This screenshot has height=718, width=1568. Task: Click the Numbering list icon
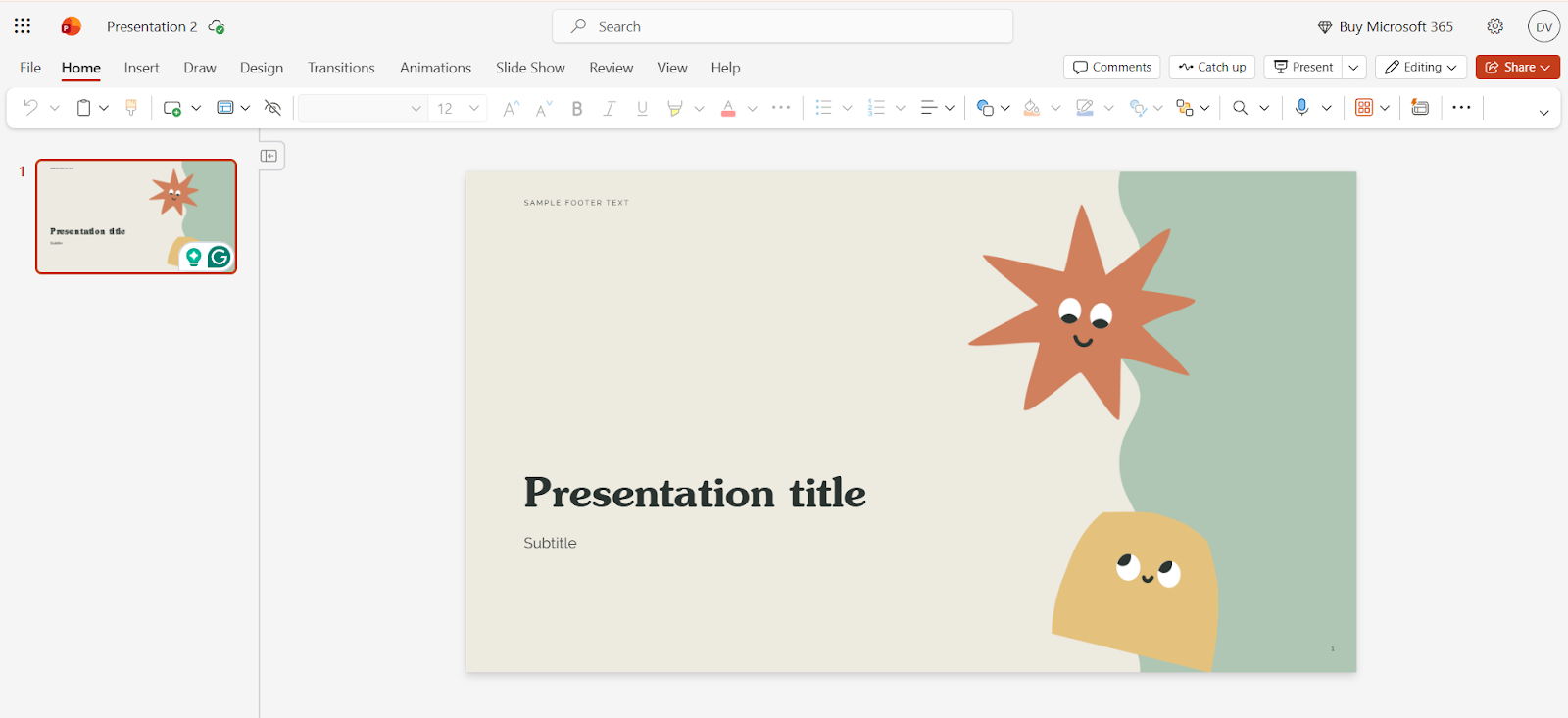(877, 108)
